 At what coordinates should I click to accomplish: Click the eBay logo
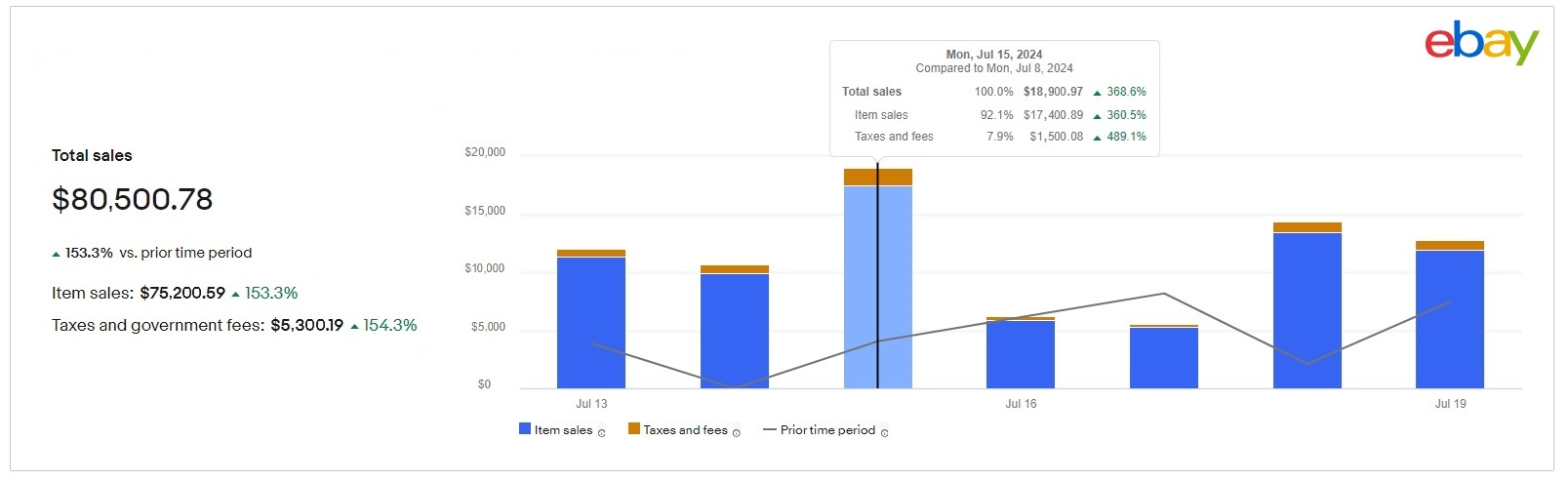[x=1480, y=43]
